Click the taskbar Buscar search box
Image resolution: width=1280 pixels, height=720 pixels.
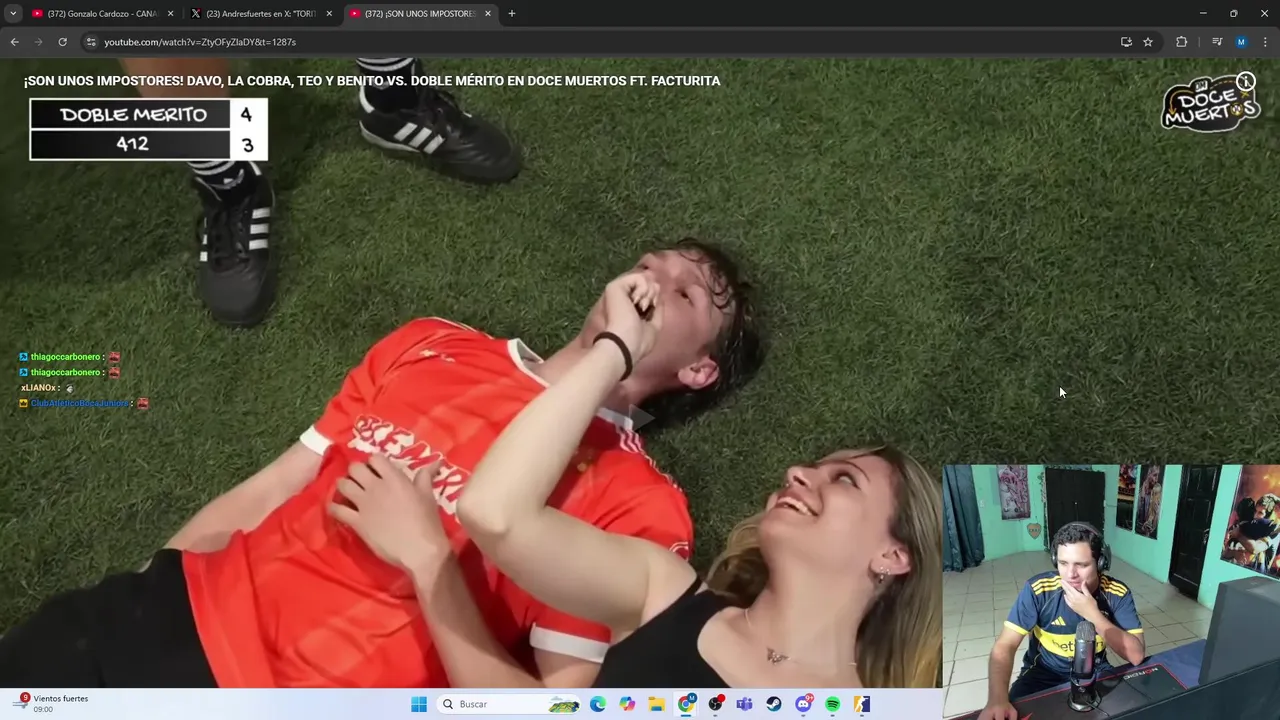[510, 704]
